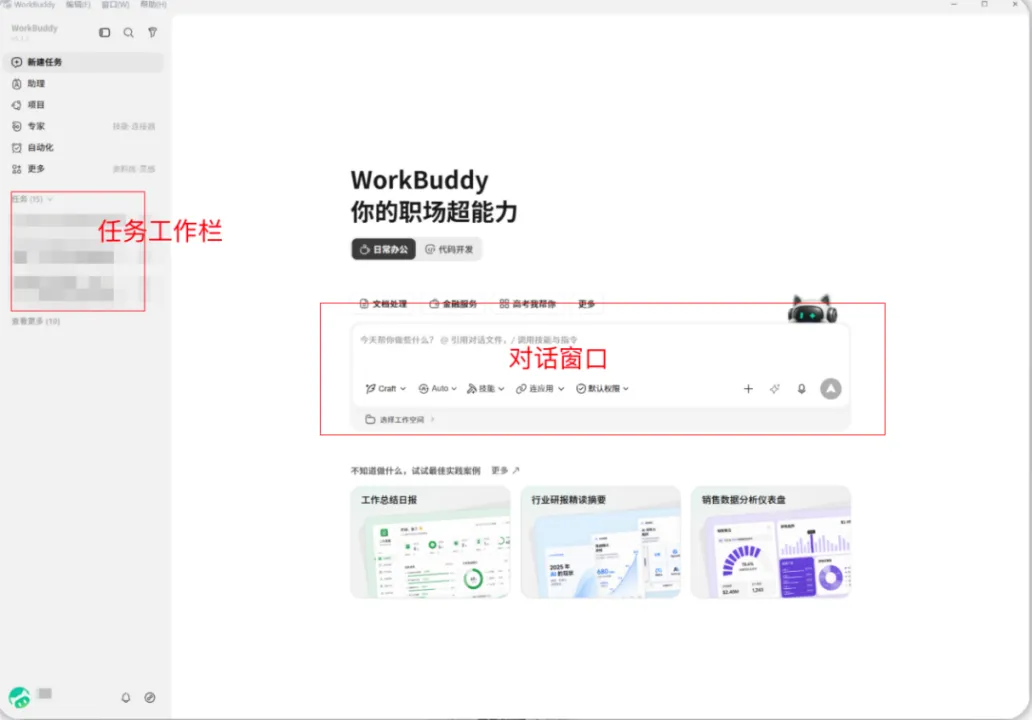Open the 自动化 automation section
The width and height of the screenshot is (1032, 720).
(84, 147)
